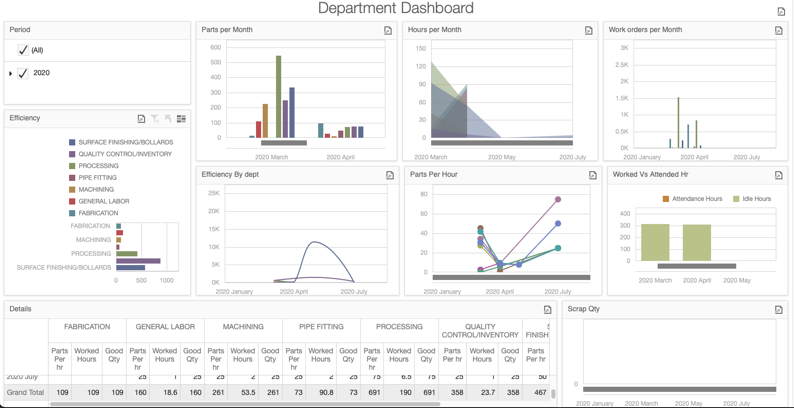
Task: Export the Hours per Month chart
Action: pos(588,30)
